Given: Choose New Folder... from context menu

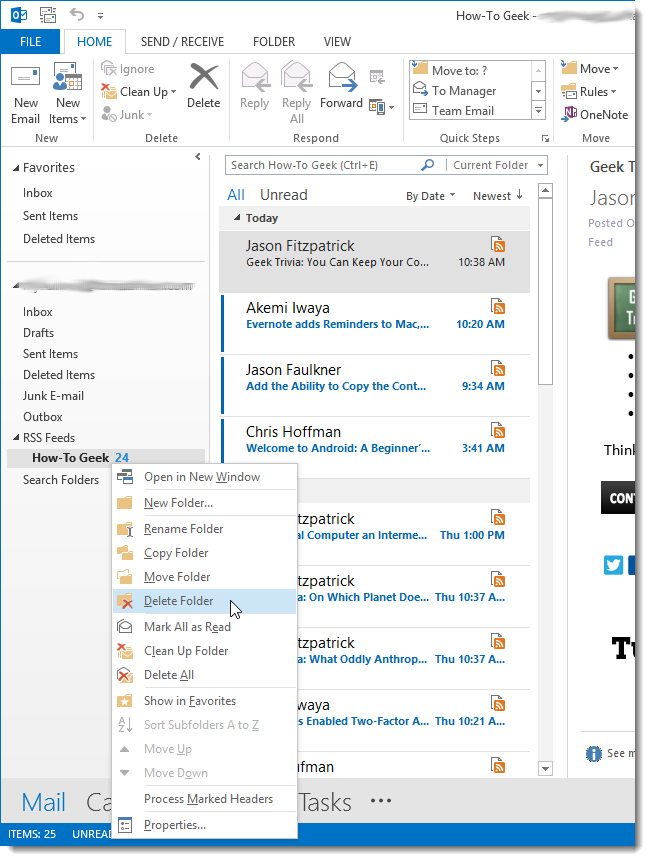Looking at the screenshot, I should (x=204, y=502).
